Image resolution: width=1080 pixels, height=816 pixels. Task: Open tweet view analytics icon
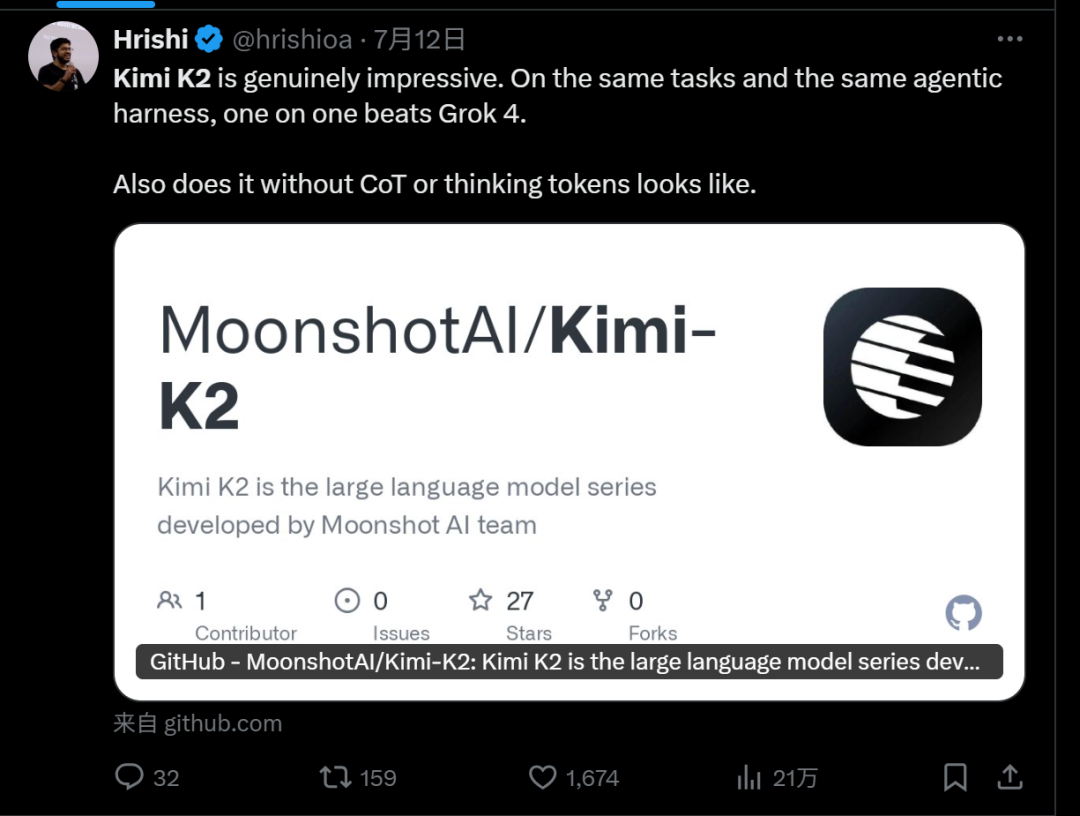click(748, 777)
